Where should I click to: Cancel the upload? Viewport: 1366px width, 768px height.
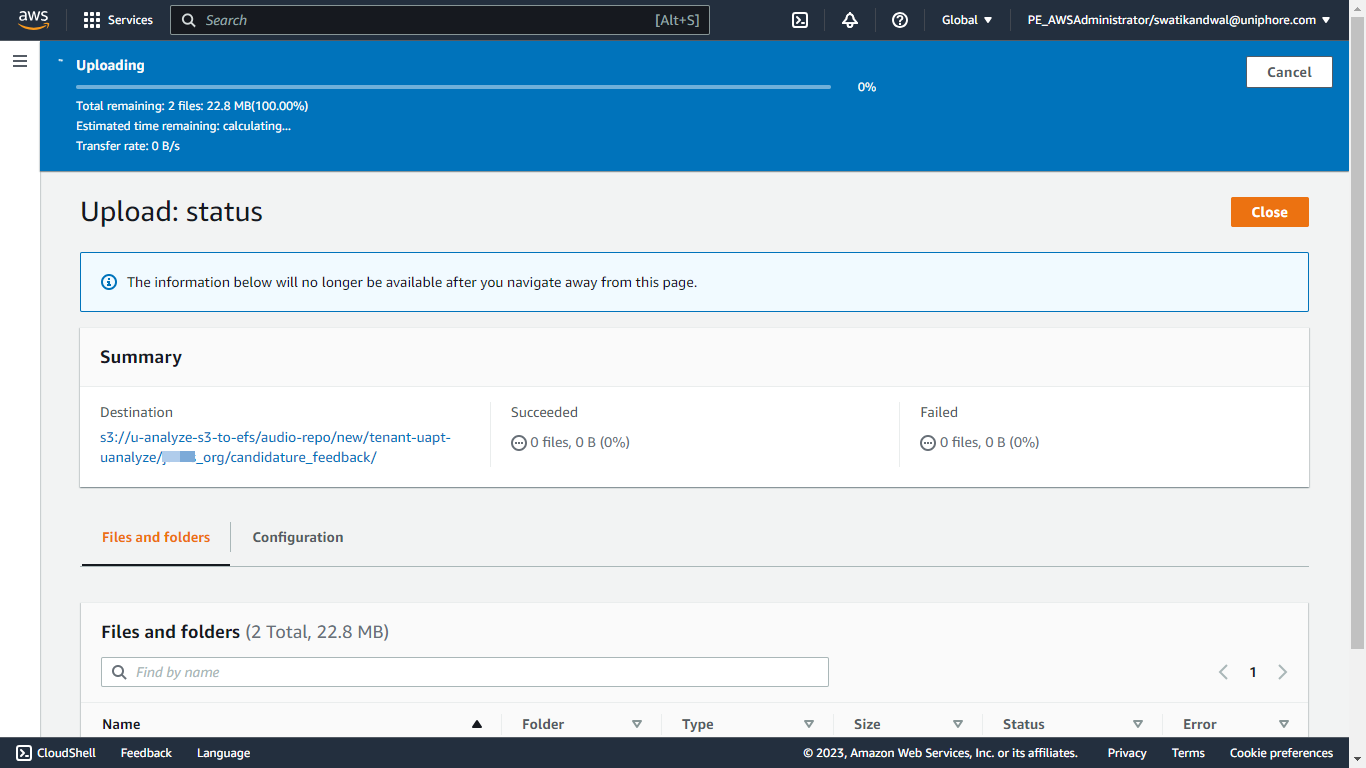(x=1289, y=72)
